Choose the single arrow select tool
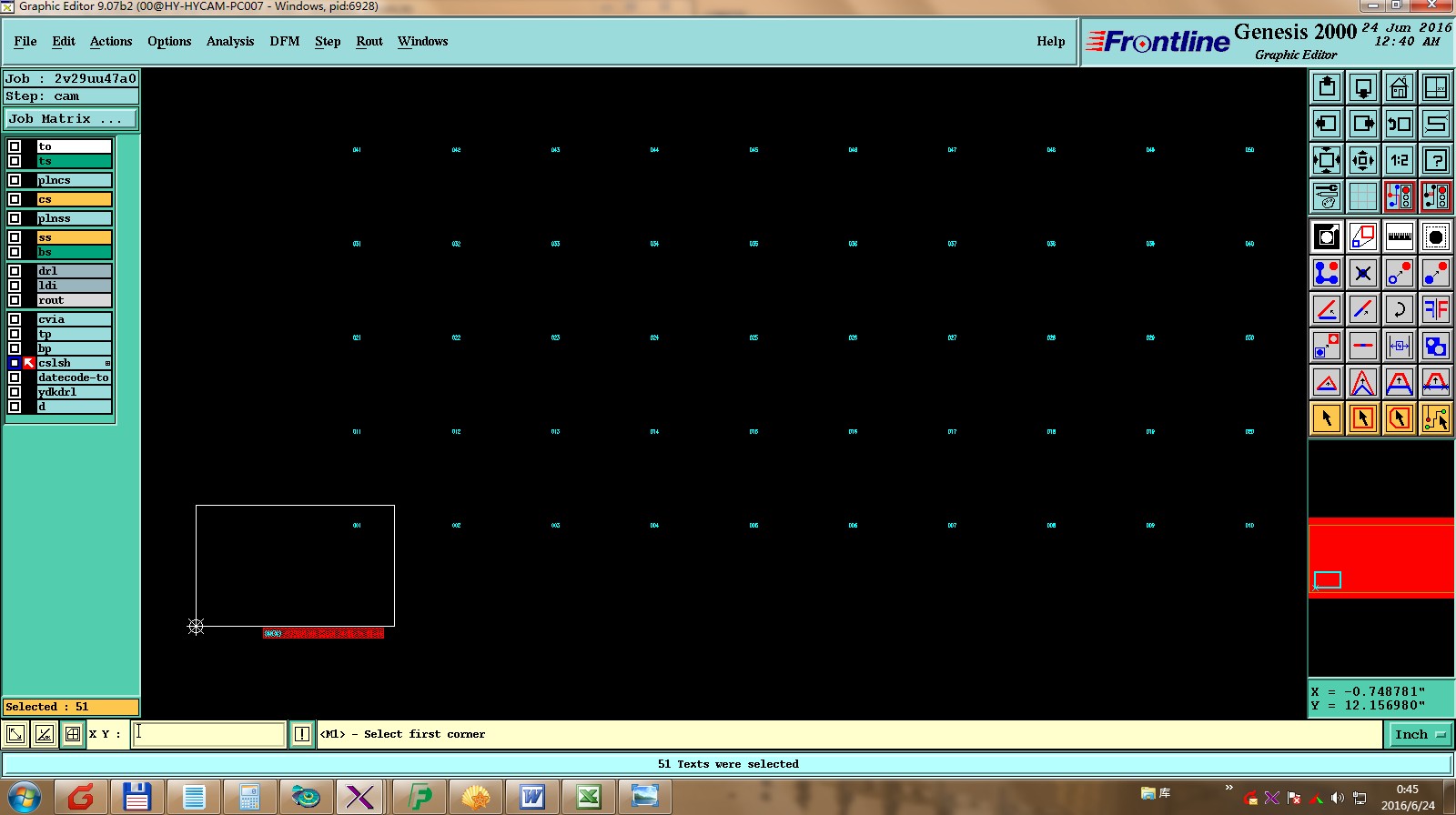 (1326, 418)
